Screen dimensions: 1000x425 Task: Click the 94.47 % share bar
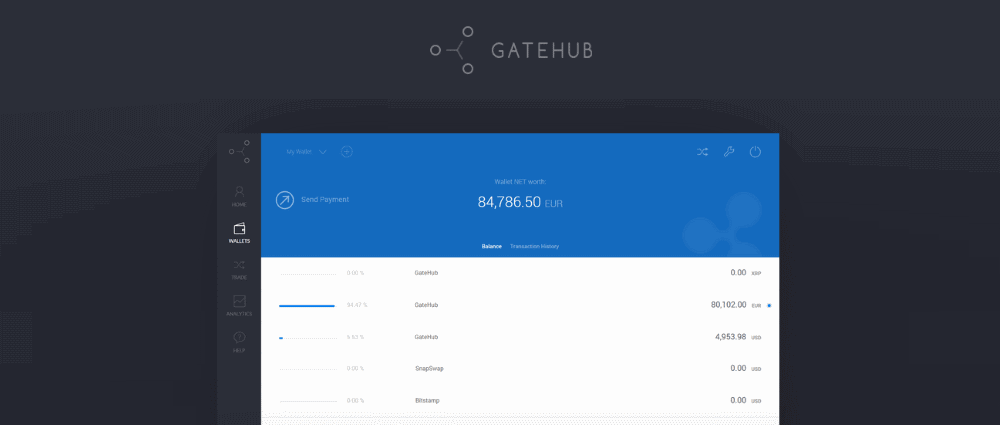click(x=307, y=306)
